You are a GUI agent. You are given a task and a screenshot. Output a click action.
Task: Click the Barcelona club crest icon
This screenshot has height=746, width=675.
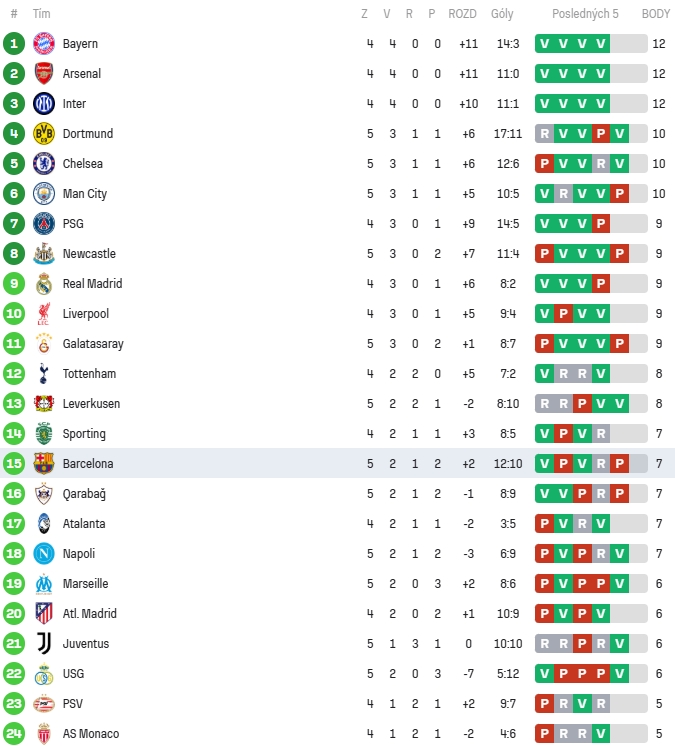(43, 464)
